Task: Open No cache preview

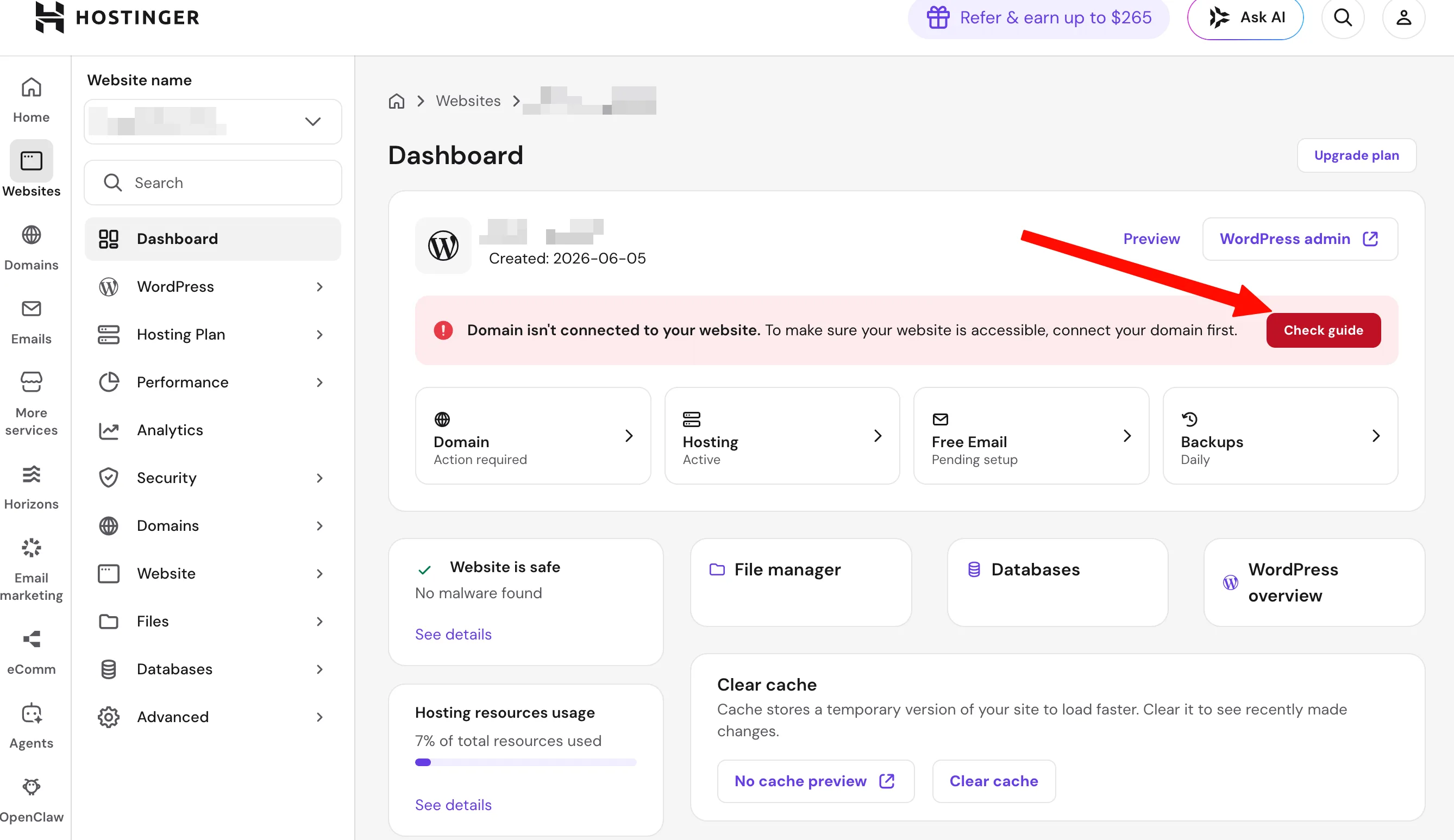Action: tap(816, 781)
